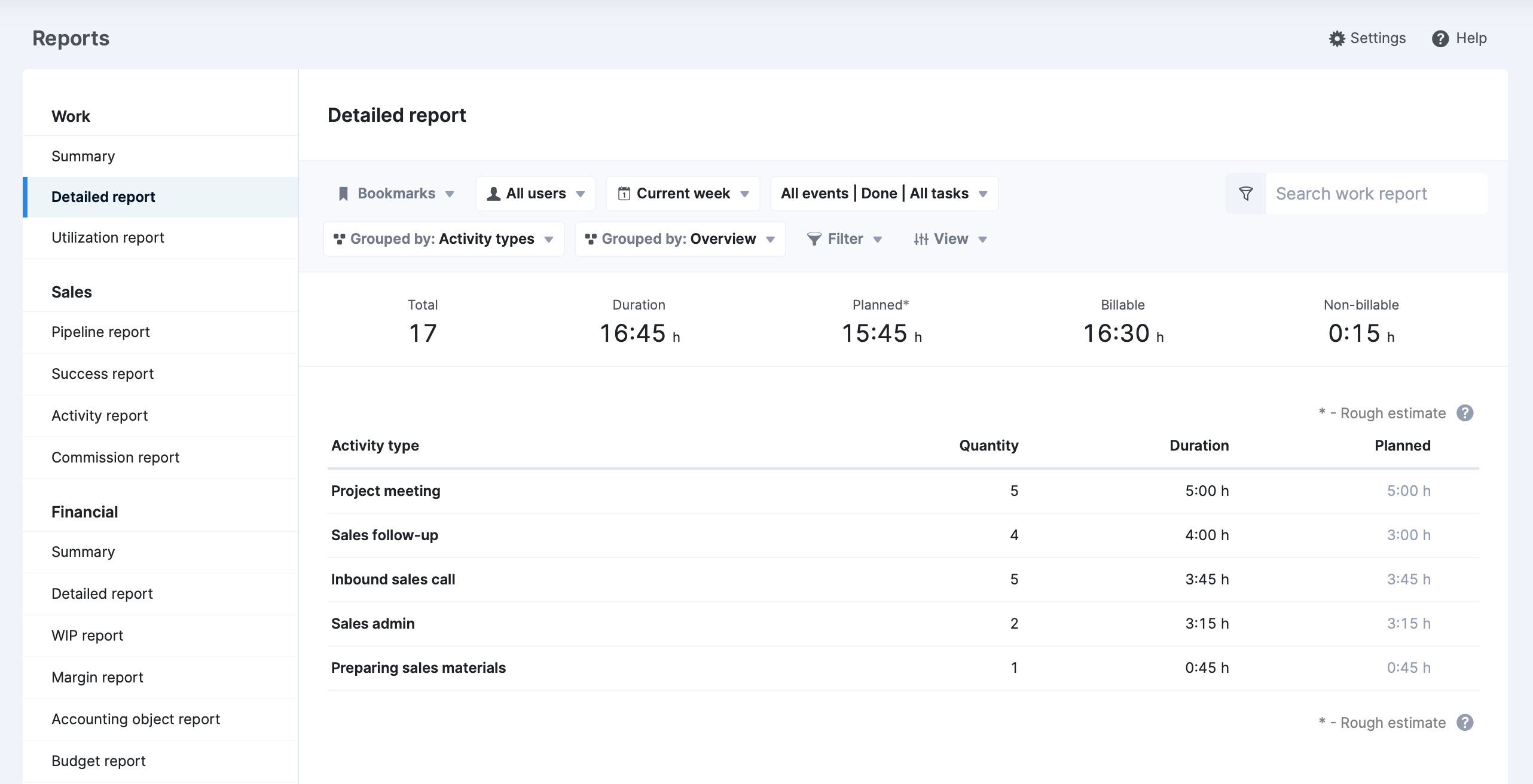Image resolution: width=1533 pixels, height=784 pixels.
Task: Open the View dropdown arrow
Action: (982, 240)
